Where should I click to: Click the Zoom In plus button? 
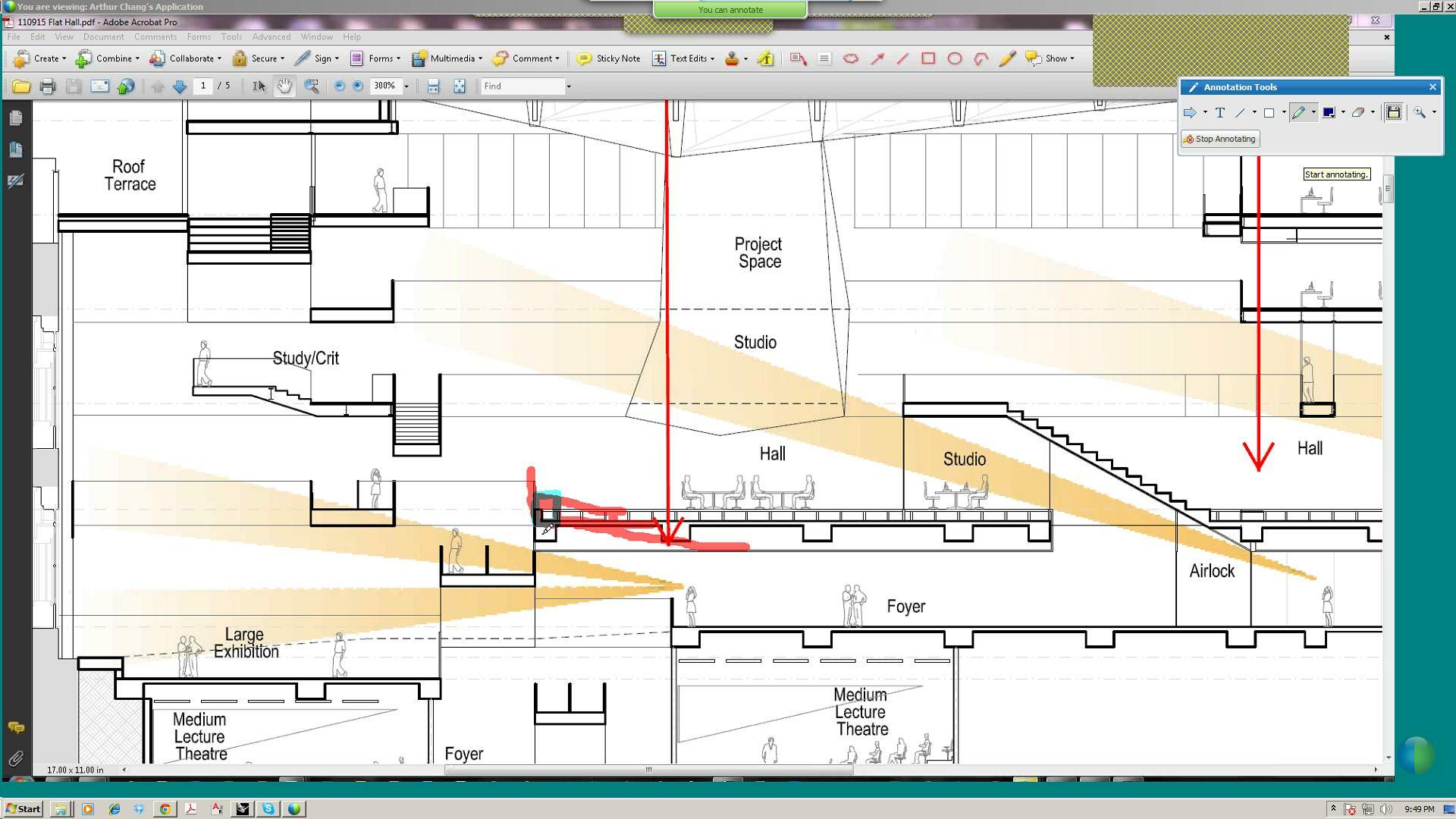(x=358, y=86)
